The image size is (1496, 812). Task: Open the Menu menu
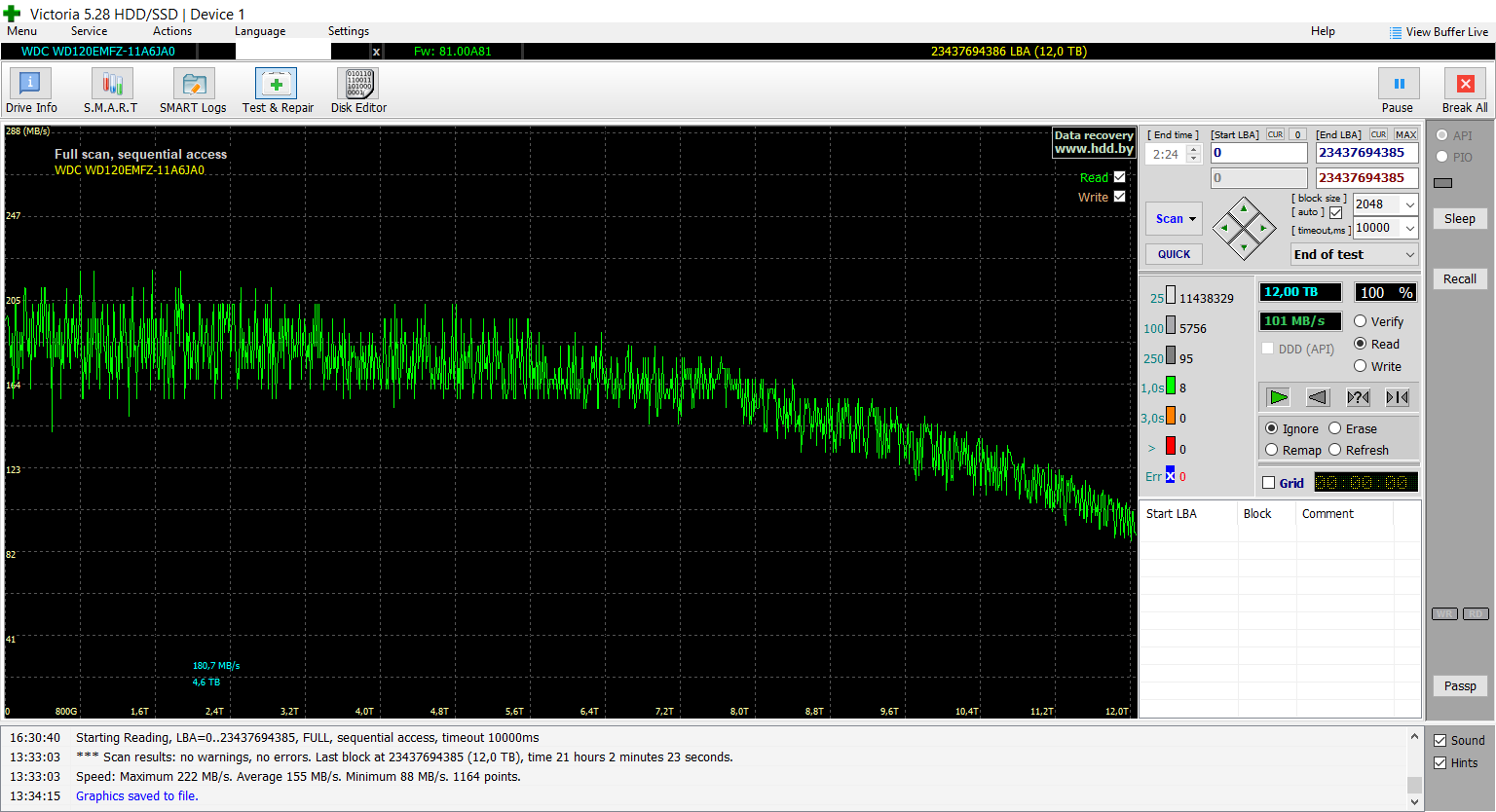click(22, 31)
